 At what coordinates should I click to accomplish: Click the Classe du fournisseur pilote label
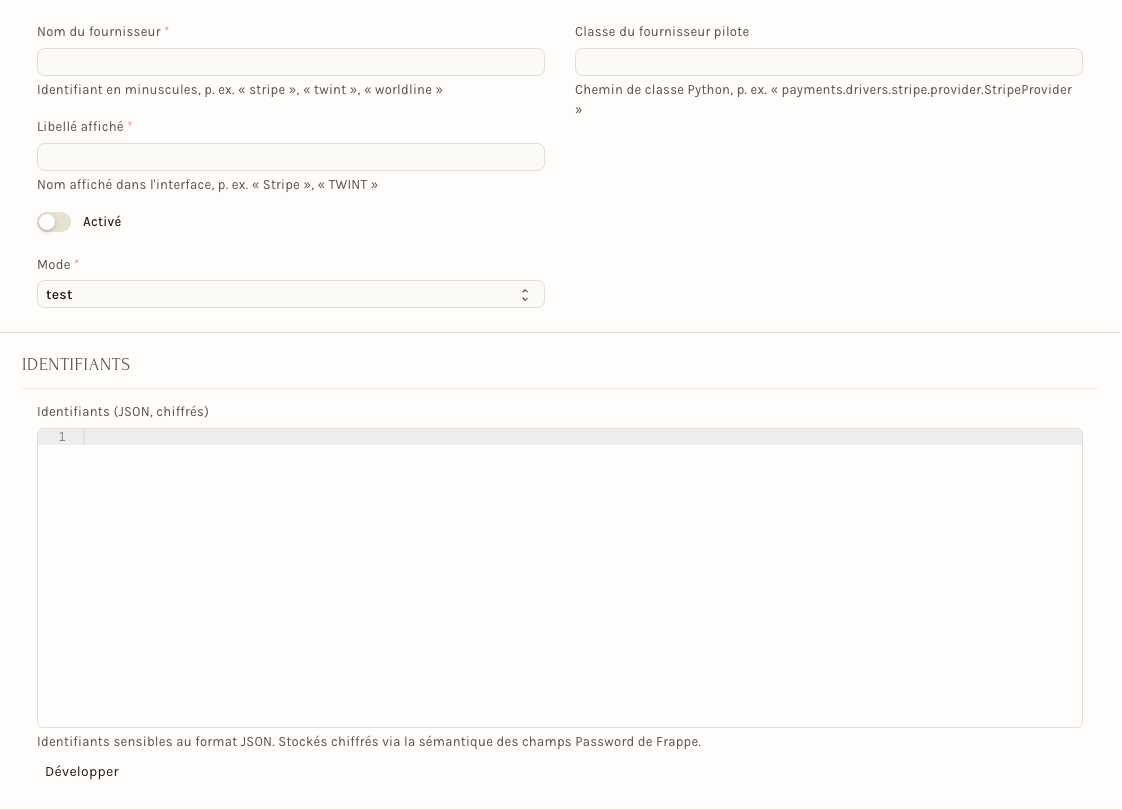coord(662,31)
